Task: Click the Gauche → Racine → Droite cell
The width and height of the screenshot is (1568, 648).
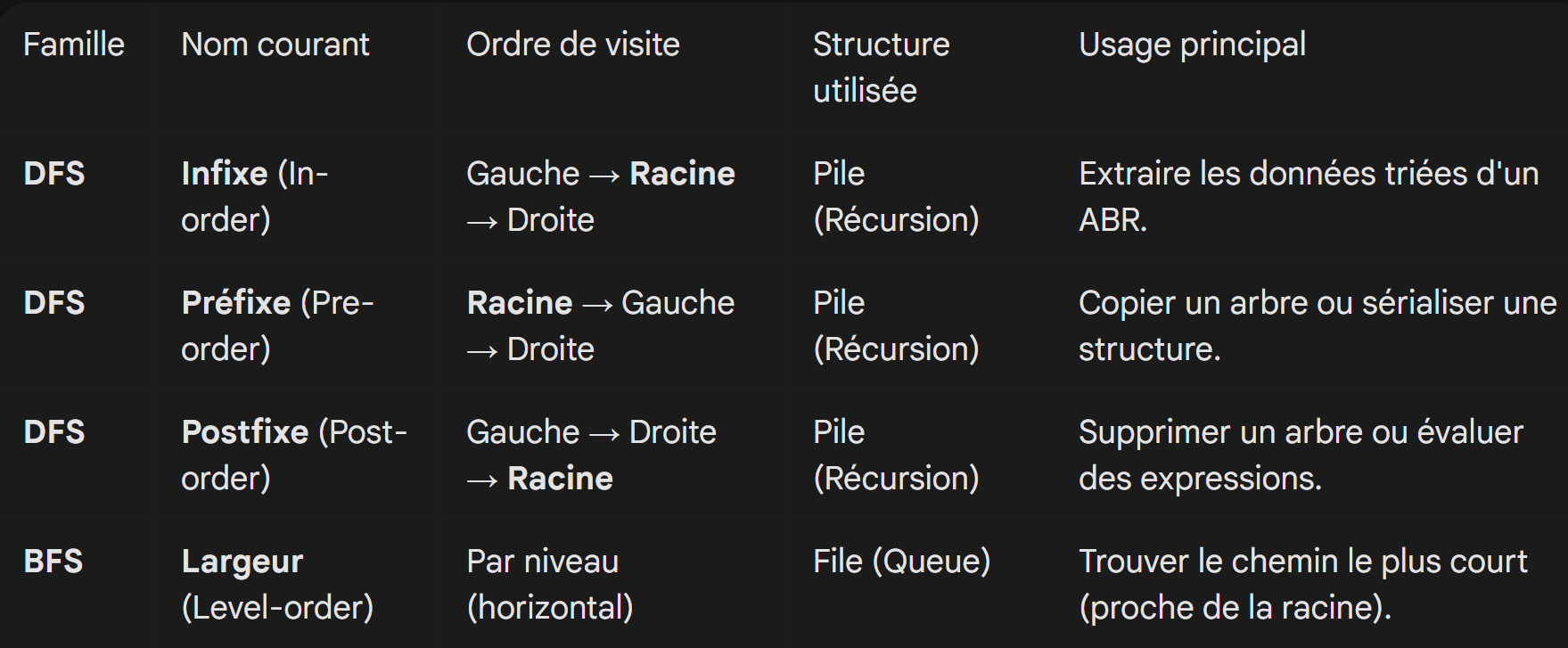Action: coord(600,196)
